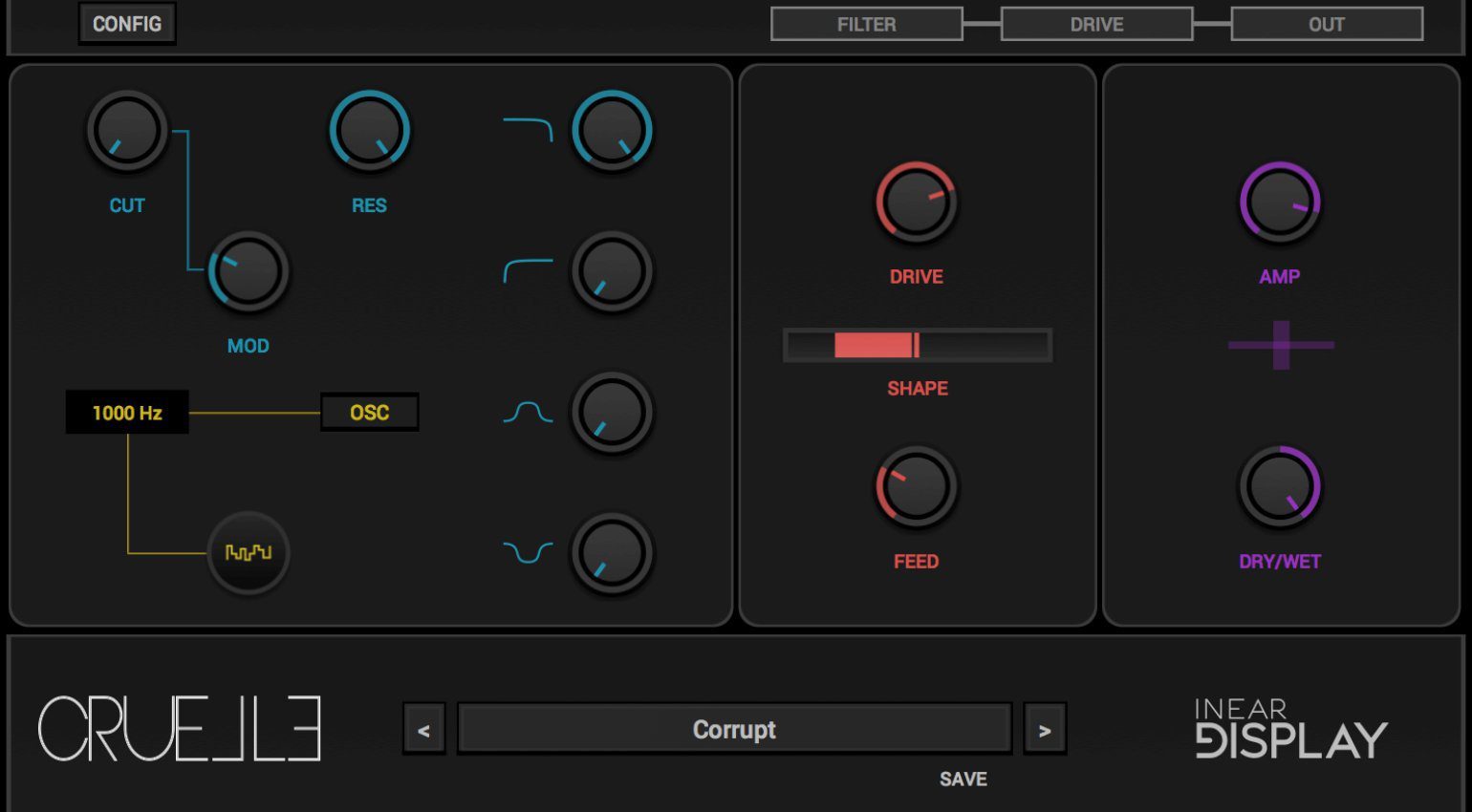Click the band-pass curve icon
1472x812 pixels.
[x=529, y=412]
